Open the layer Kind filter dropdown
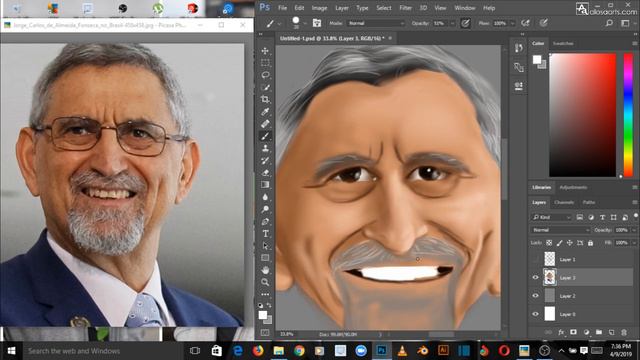This screenshot has width=640, height=360. [551, 217]
